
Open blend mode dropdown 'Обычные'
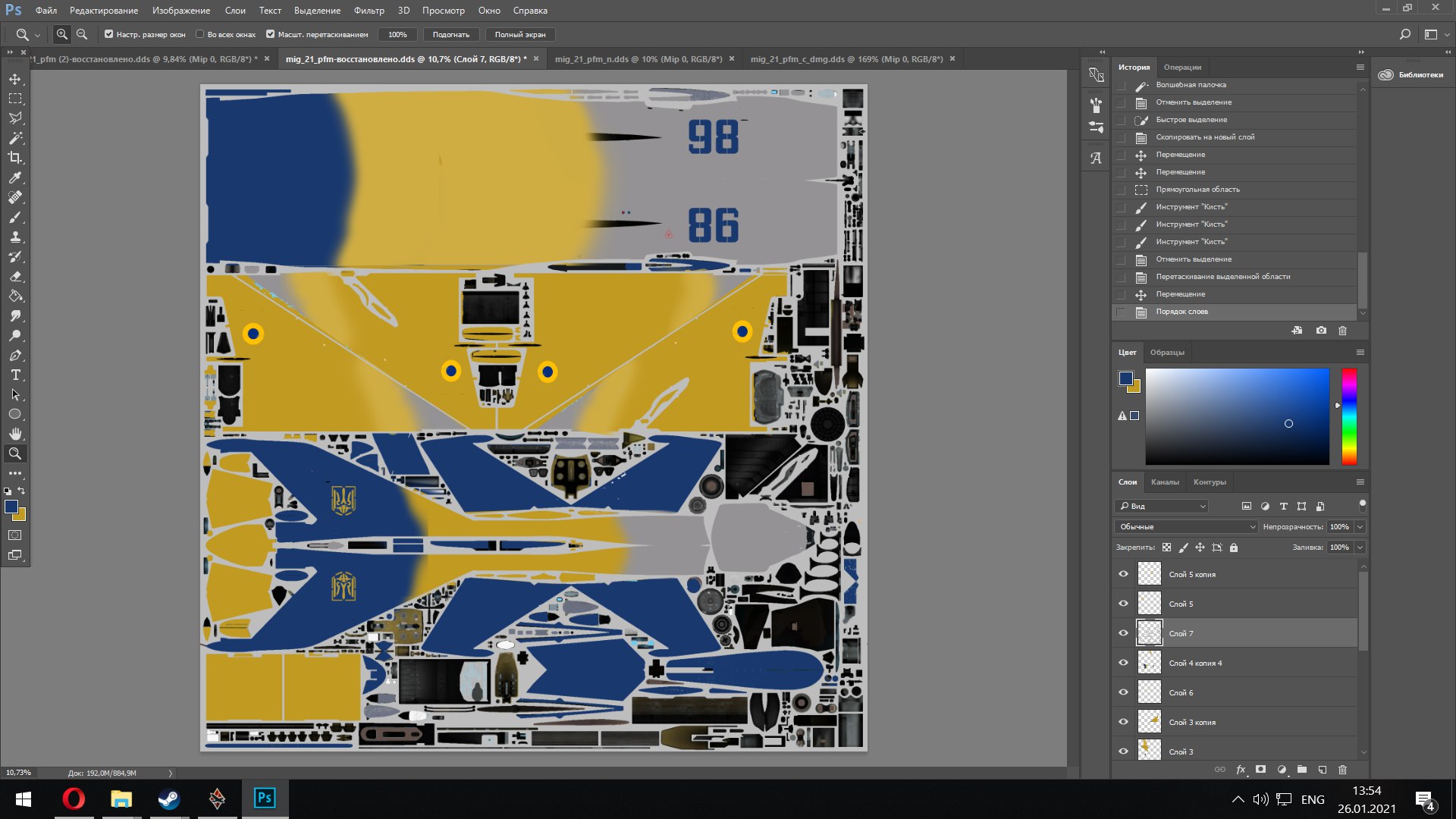(x=1187, y=527)
